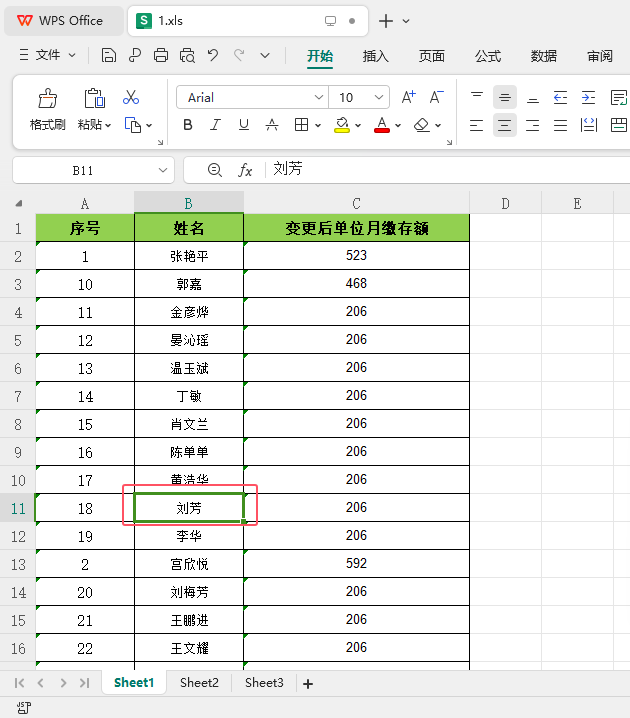Jump to the first sheet arrow
The height and width of the screenshot is (718, 630).
pyautogui.click(x=19, y=683)
